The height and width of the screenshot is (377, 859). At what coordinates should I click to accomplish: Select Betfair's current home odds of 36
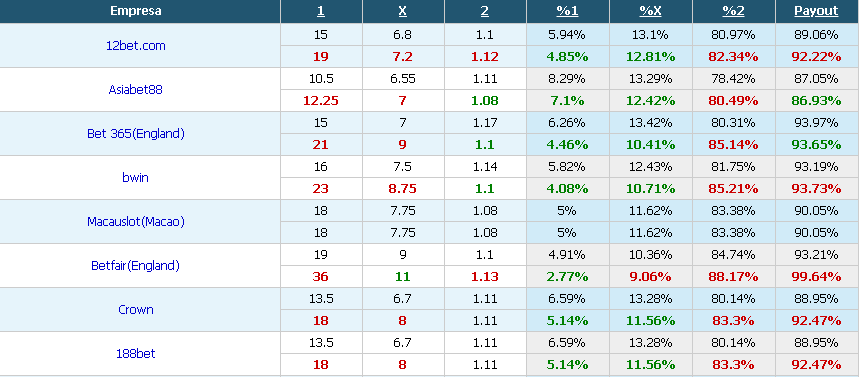pyautogui.click(x=321, y=277)
